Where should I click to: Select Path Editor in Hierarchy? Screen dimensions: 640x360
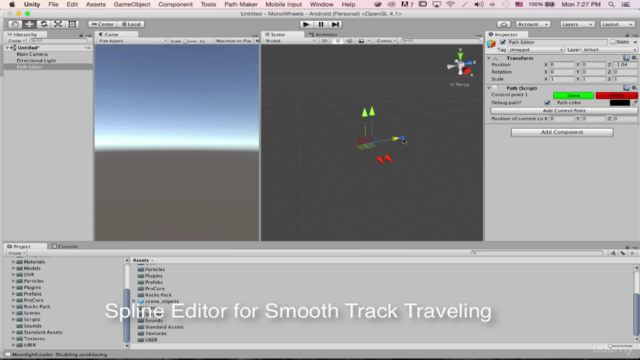(29, 67)
